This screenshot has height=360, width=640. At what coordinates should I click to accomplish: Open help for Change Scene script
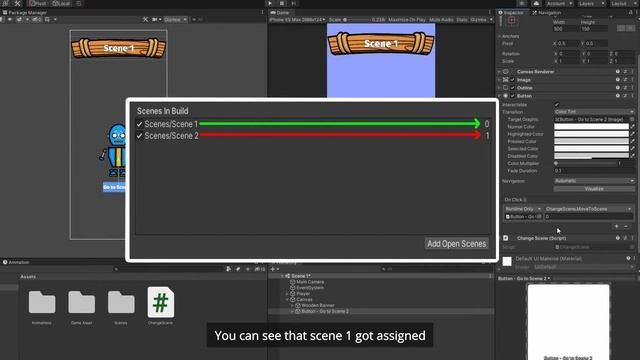pyautogui.click(x=618, y=238)
